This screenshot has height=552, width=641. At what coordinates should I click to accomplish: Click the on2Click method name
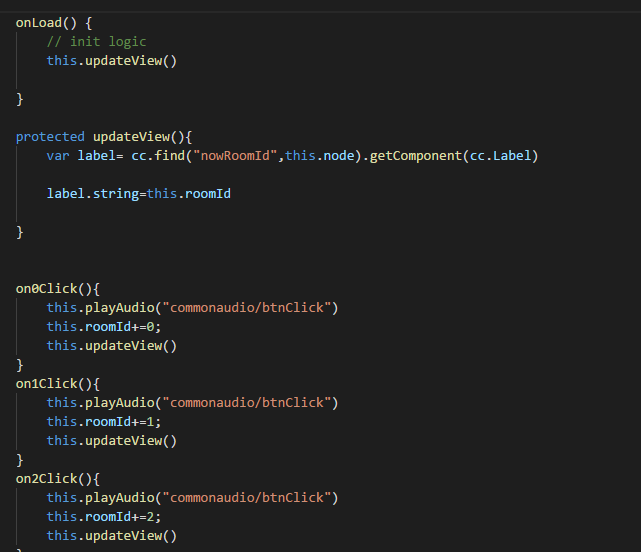(x=46, y=478)
